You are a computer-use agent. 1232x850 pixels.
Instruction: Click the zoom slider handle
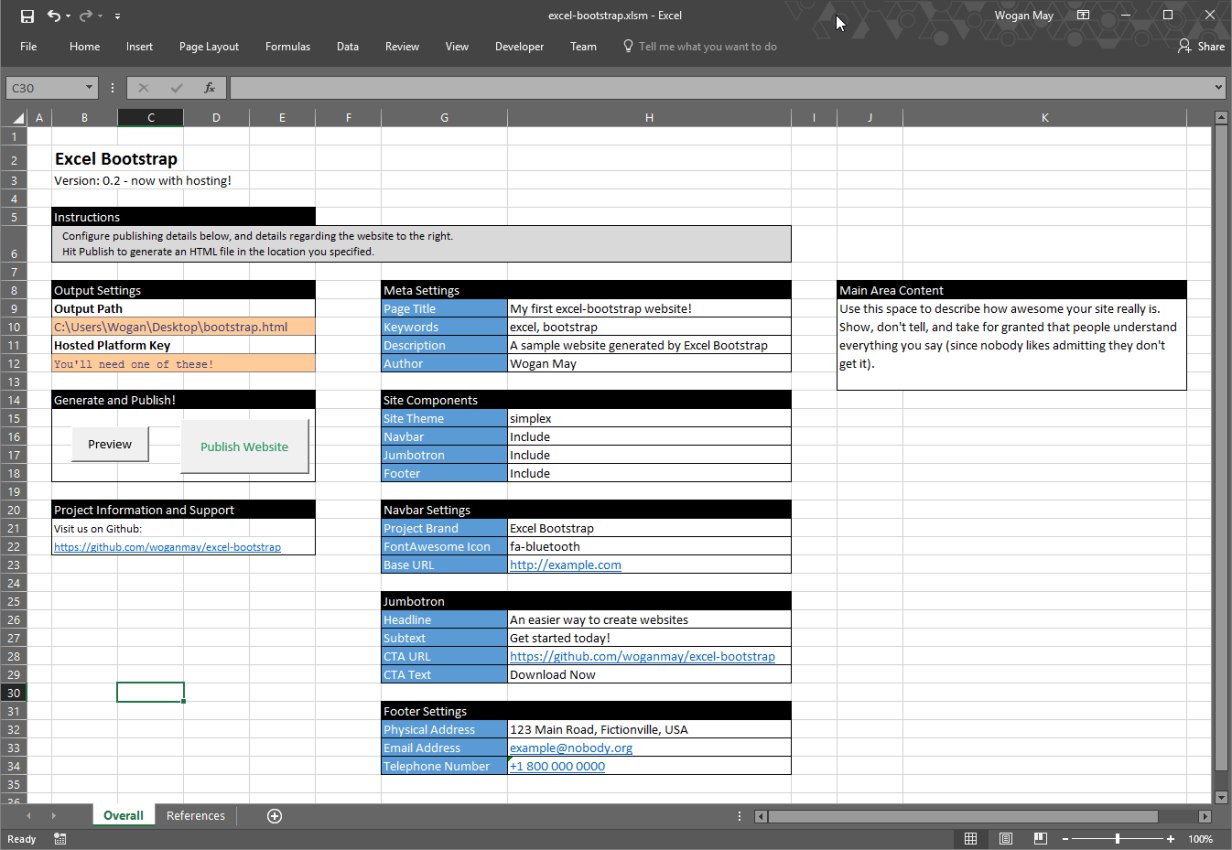[x=1118, y=839]
